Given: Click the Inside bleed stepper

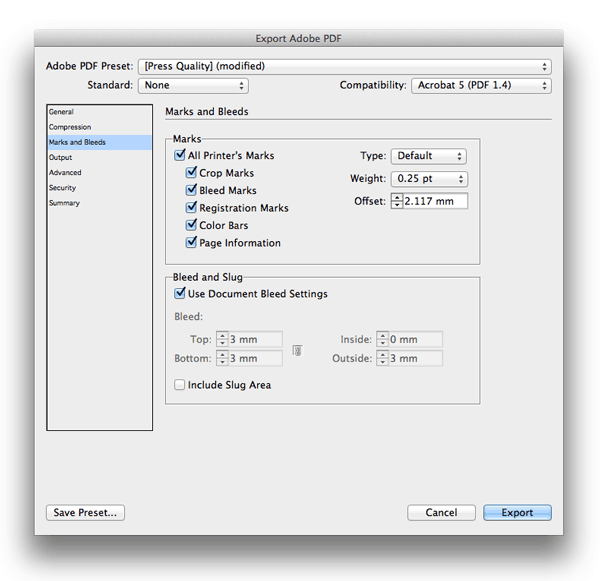Looking at the screenshot, I should [382, 339].
